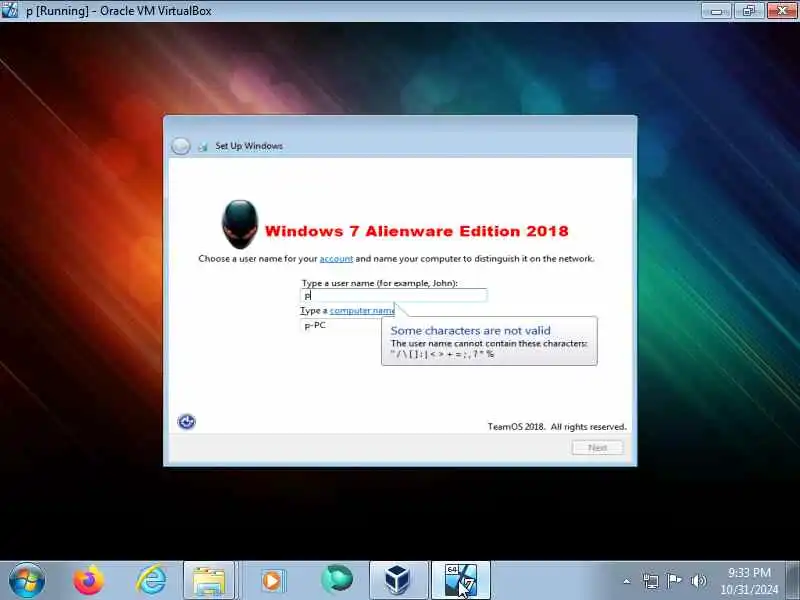
Task: Restore down the VirtualBox VM window
Action: pos(749,11)
